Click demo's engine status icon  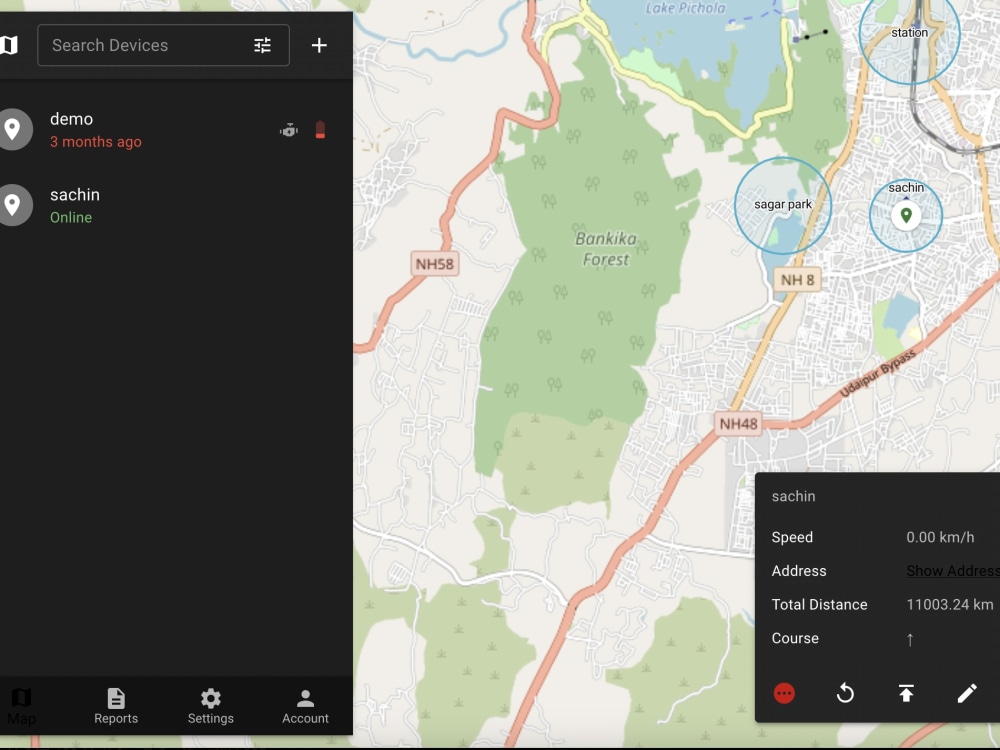click(288, 129)
